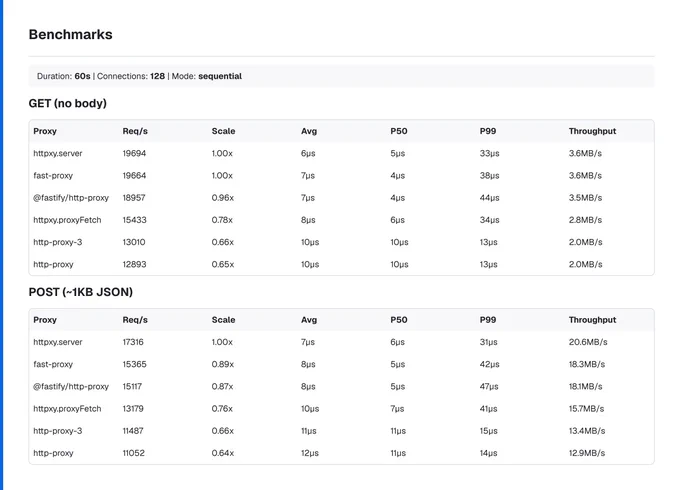
Task: Click the 34µs P99 value
Action: [490, 220]
